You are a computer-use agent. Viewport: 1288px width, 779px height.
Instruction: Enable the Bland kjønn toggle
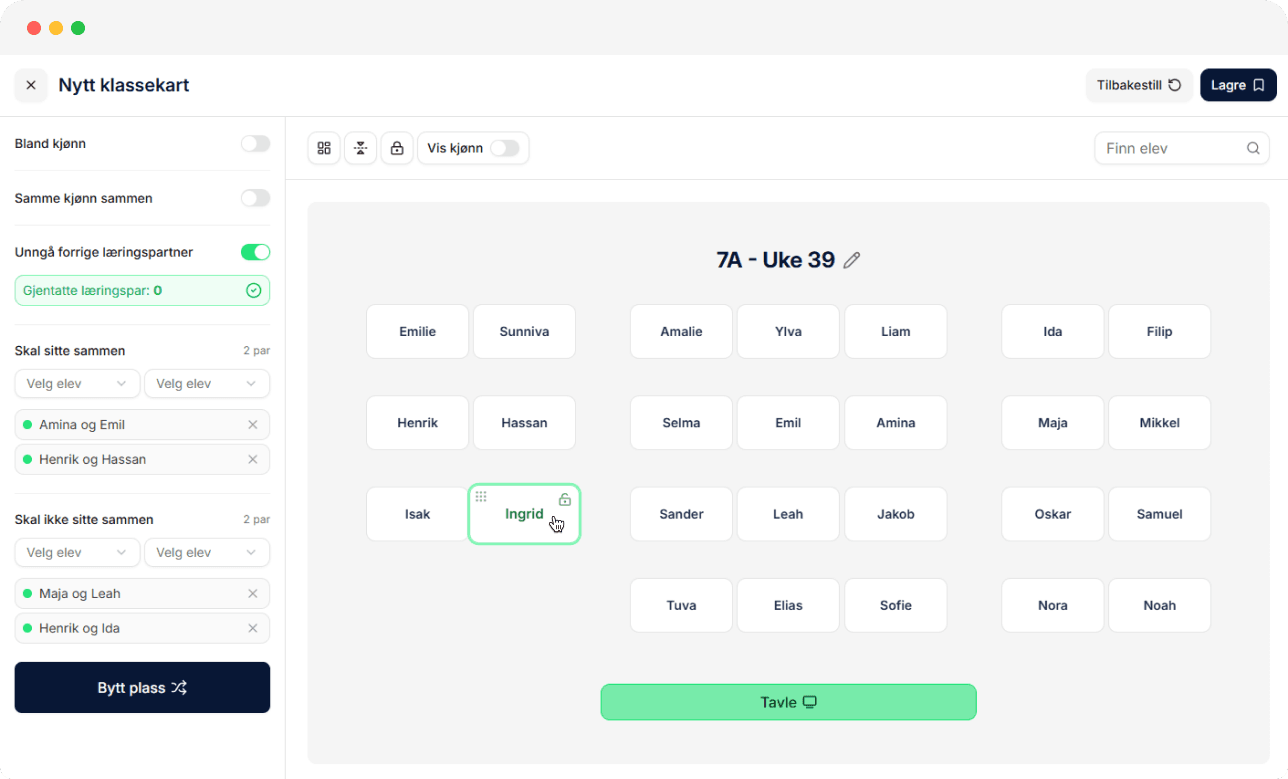[x=255, y=144]
